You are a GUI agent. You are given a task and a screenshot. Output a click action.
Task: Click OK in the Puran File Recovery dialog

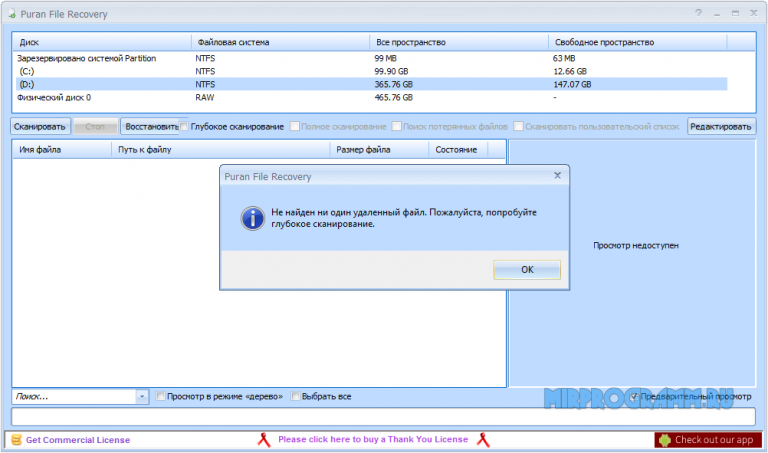click(527, 270)
